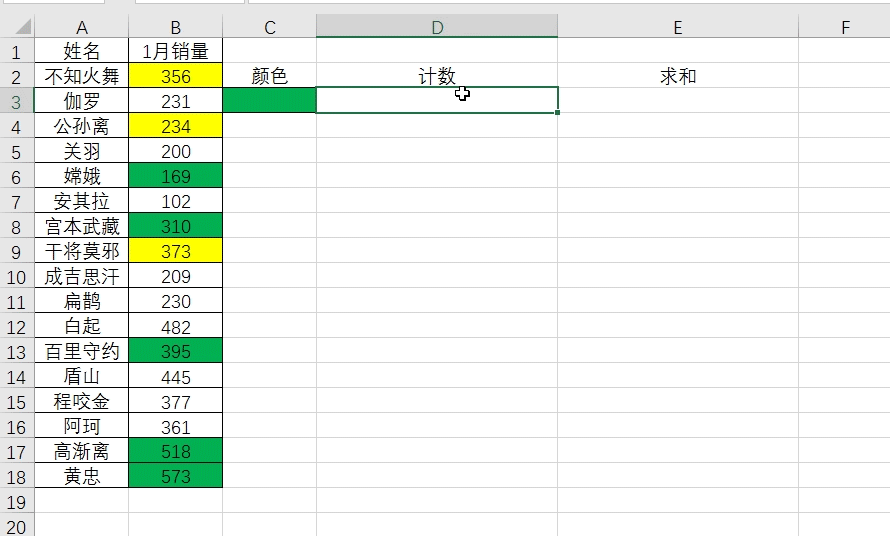The height and width of the screenshot is (536, 890).
Task: Select row 13 header
Action: click(16, 351)
